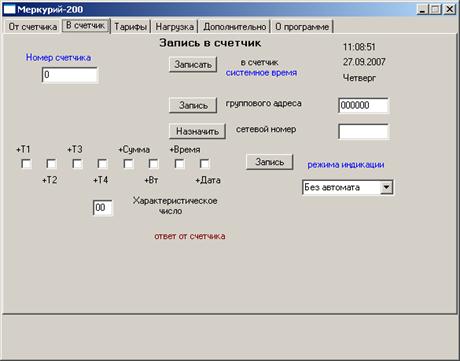Focus the Номер счетчика input field
This screenshot has height=361, width=460.
coord(70,75)
